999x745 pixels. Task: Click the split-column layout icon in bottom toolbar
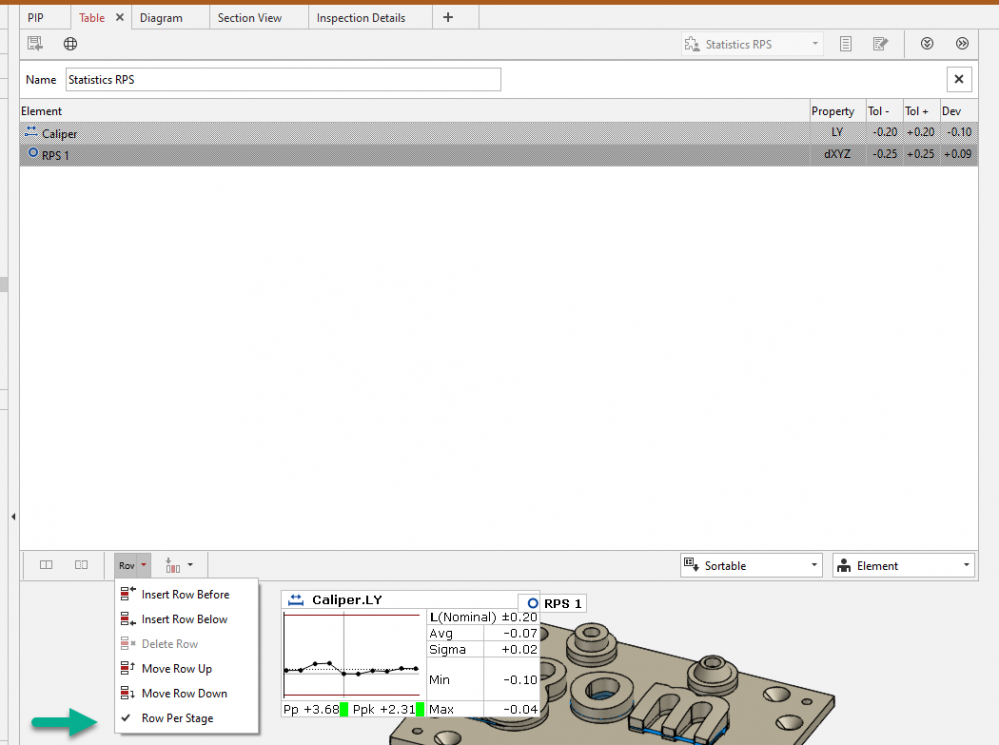click(x=81, y=565)
